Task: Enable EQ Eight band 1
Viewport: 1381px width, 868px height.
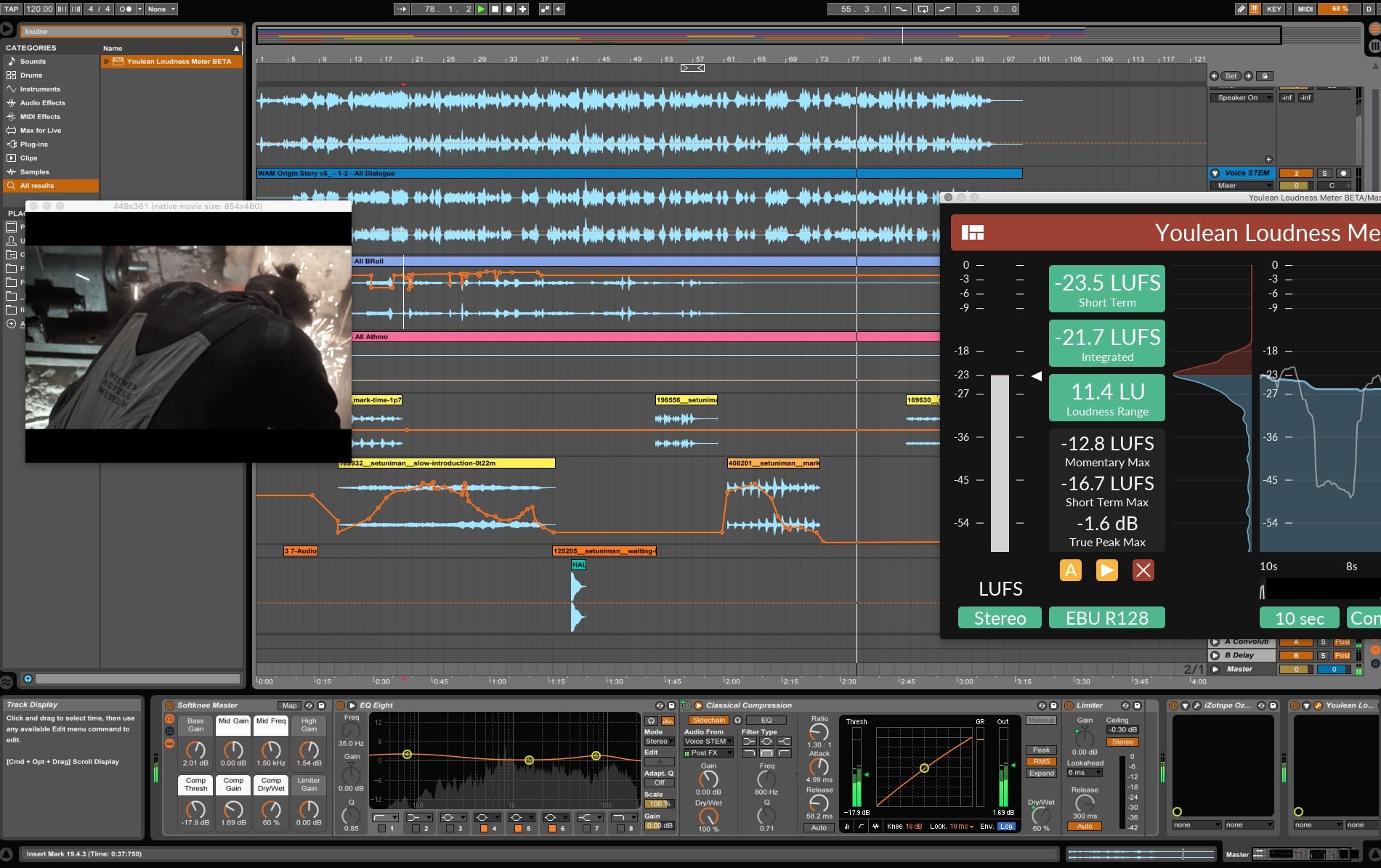Action: pyautogui.click(x=381, y=828)
